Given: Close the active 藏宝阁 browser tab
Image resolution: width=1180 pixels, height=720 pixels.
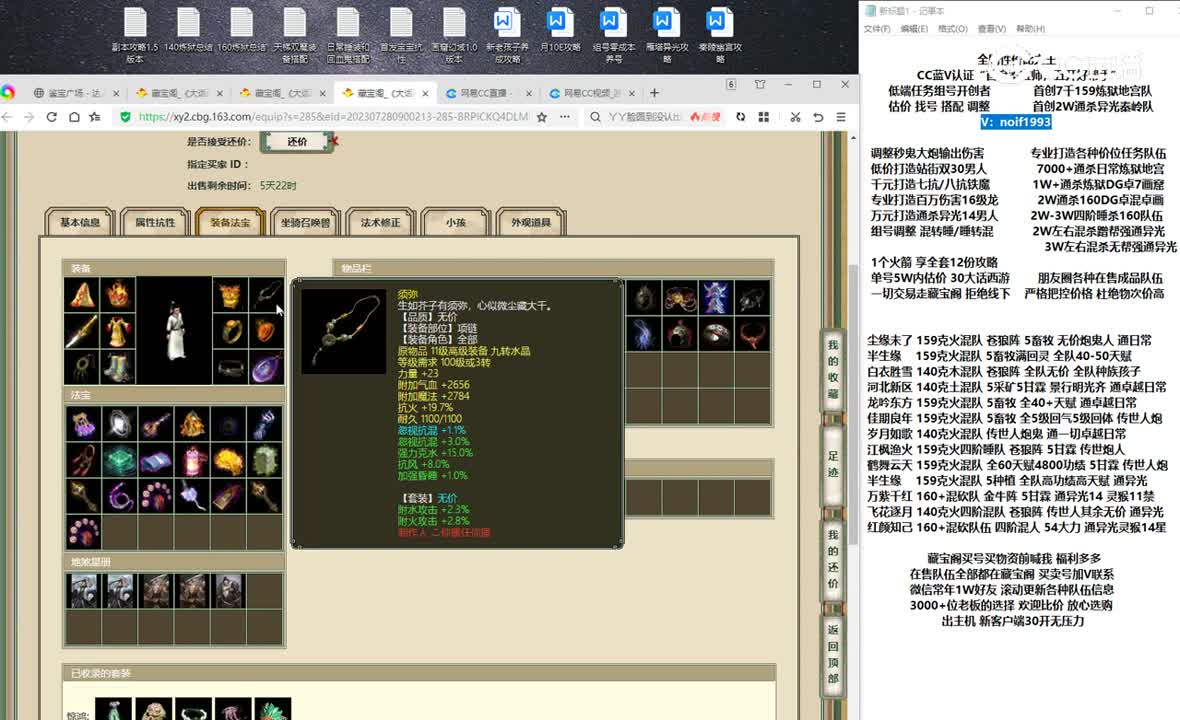Looking at the screenshot, I should click(x=425, y=93).
